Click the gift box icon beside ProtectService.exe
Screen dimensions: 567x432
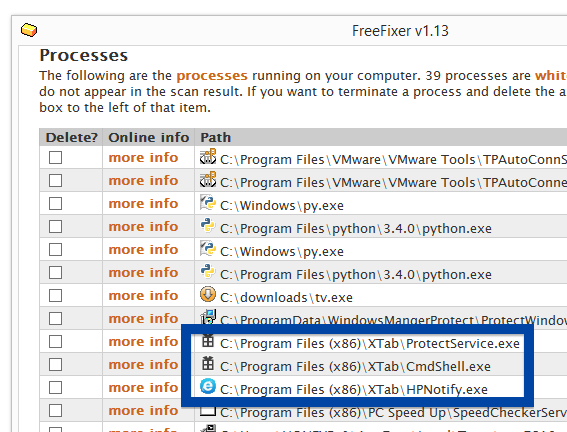(x=208, y=341)
